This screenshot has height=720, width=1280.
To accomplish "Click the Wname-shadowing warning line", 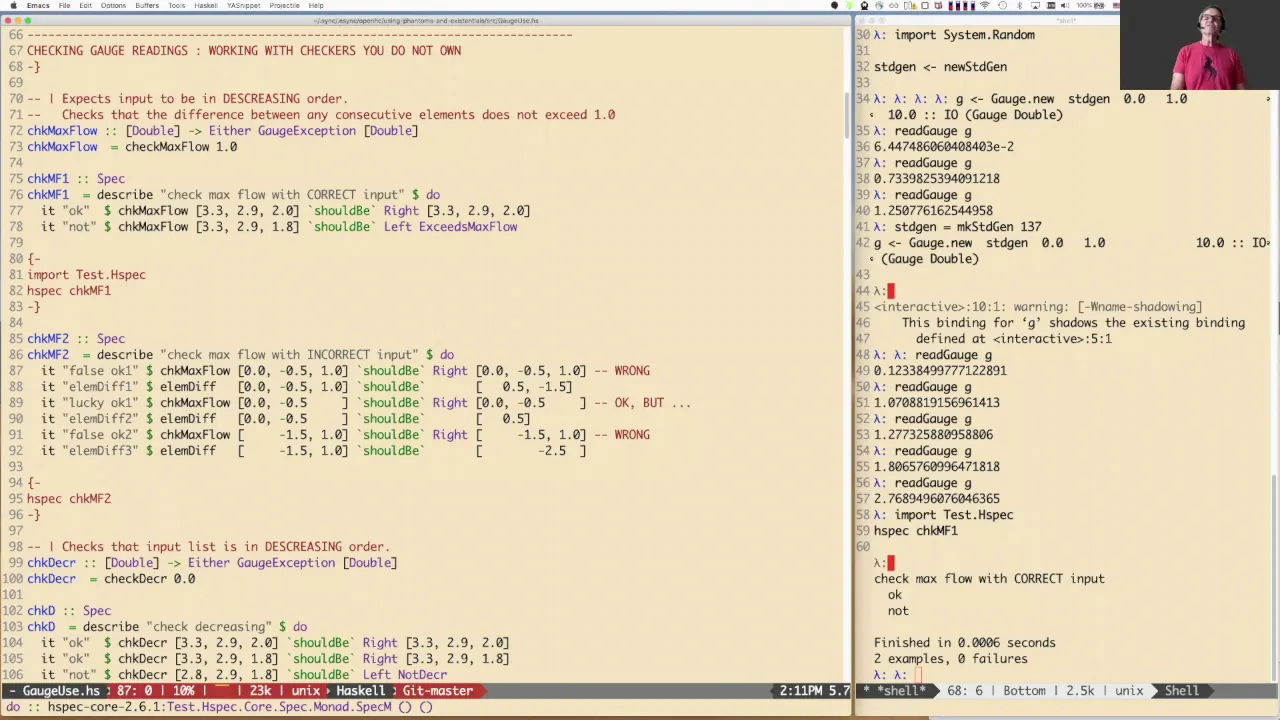I will [1038, 307].
